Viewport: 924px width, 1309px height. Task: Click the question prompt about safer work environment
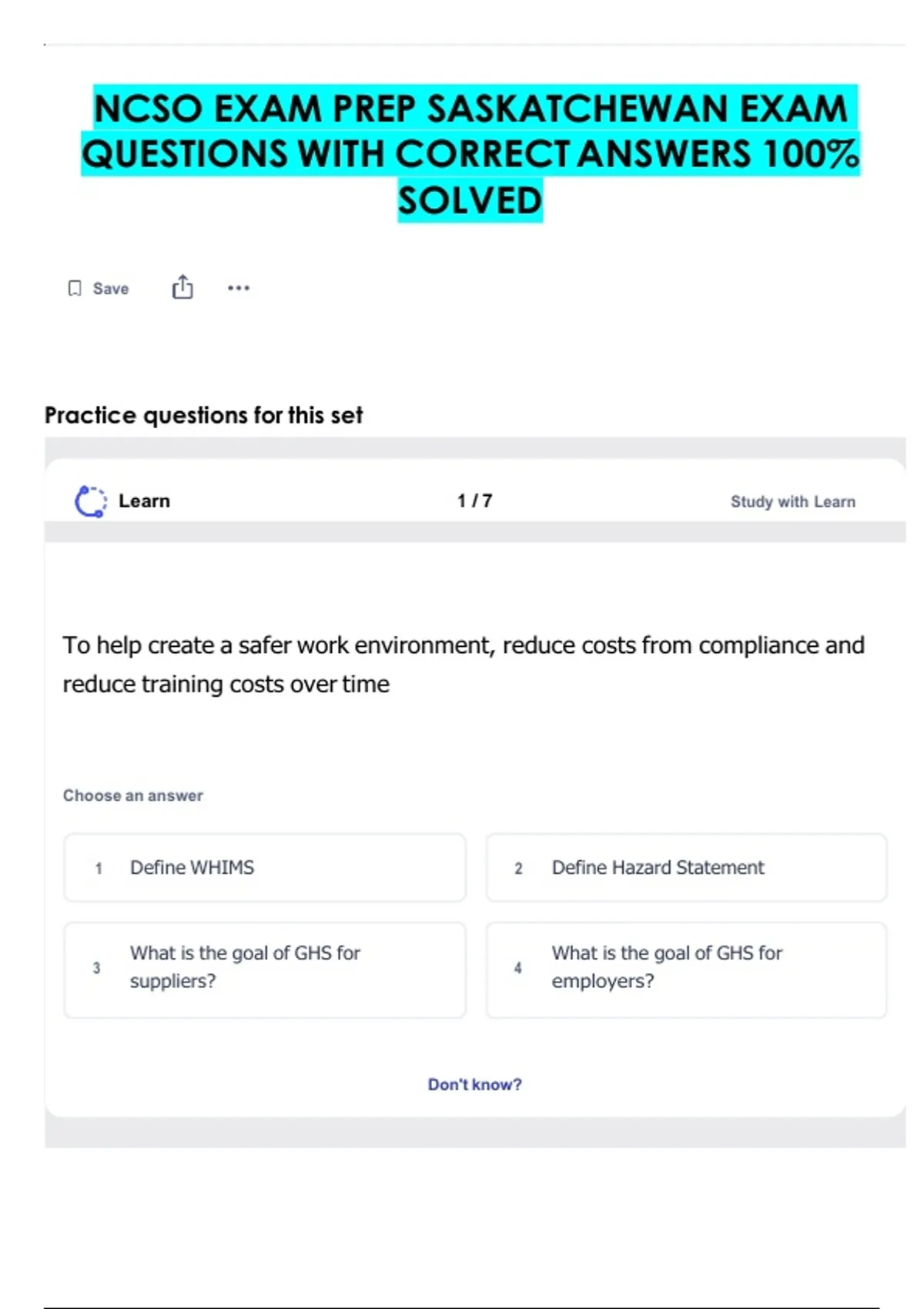463,664
